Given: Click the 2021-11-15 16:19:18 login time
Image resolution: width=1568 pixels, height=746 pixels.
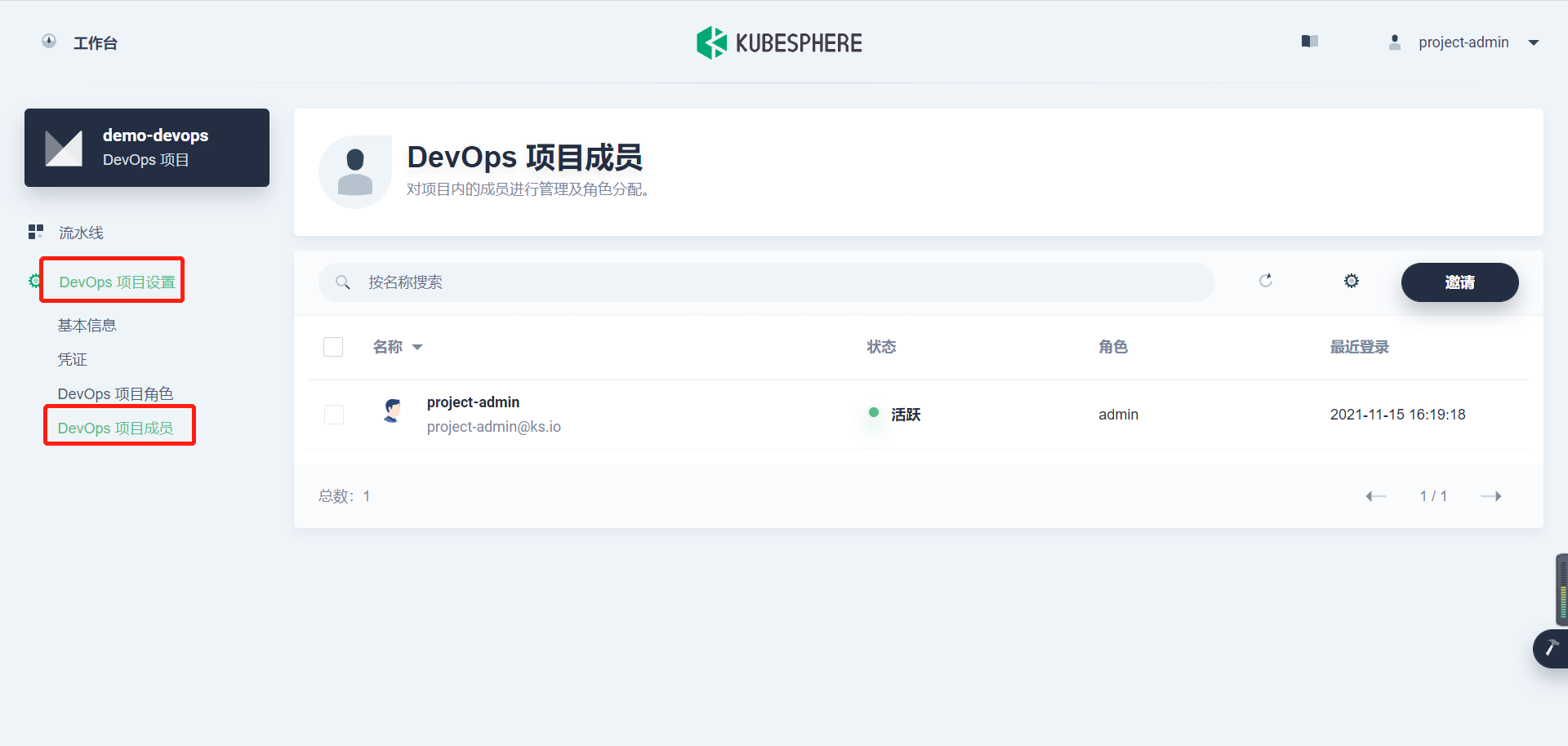Looking at the screenshot, I should point(1398,415).
